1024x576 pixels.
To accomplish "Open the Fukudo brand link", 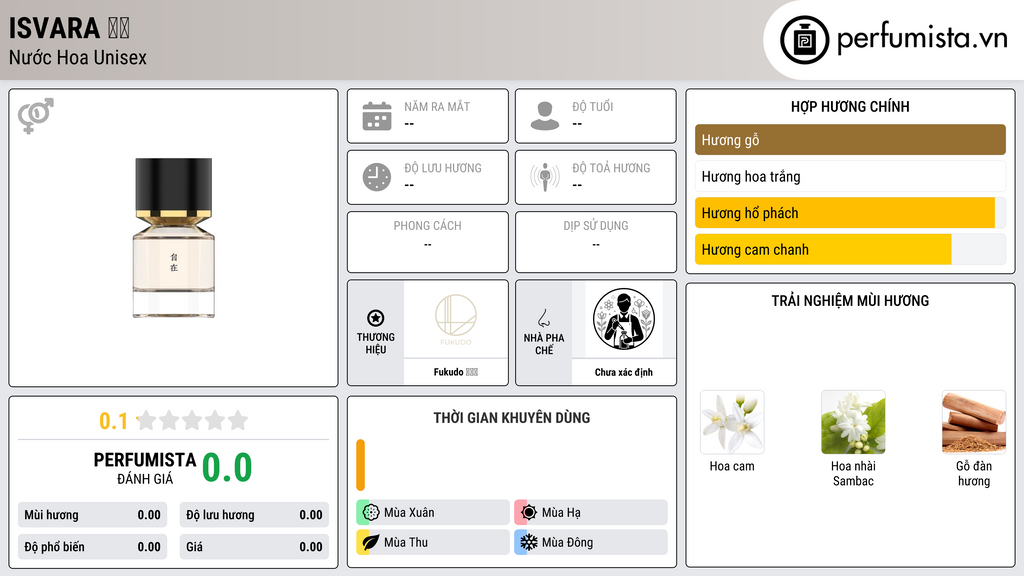I will [x=456, y=372].
